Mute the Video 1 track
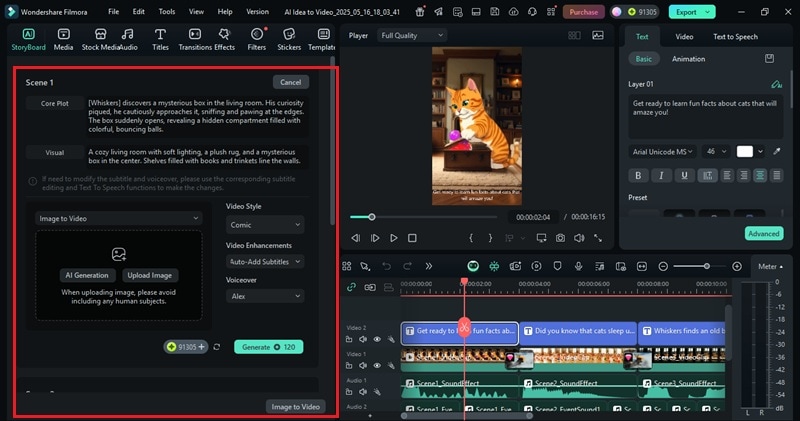 pos(363,365)
